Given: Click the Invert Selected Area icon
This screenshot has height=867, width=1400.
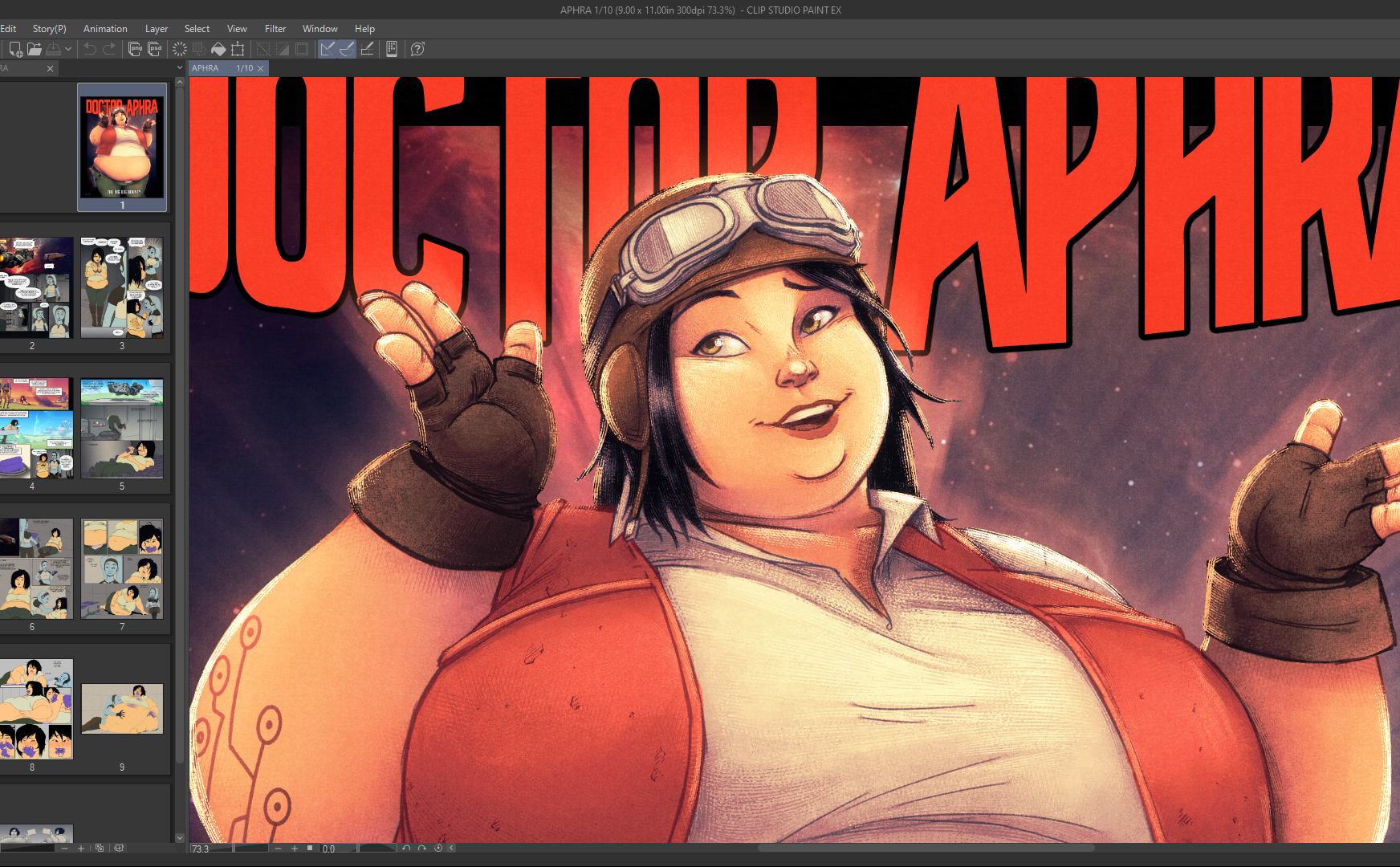Looking at the screenshot, I should click(x=283, y=49).
